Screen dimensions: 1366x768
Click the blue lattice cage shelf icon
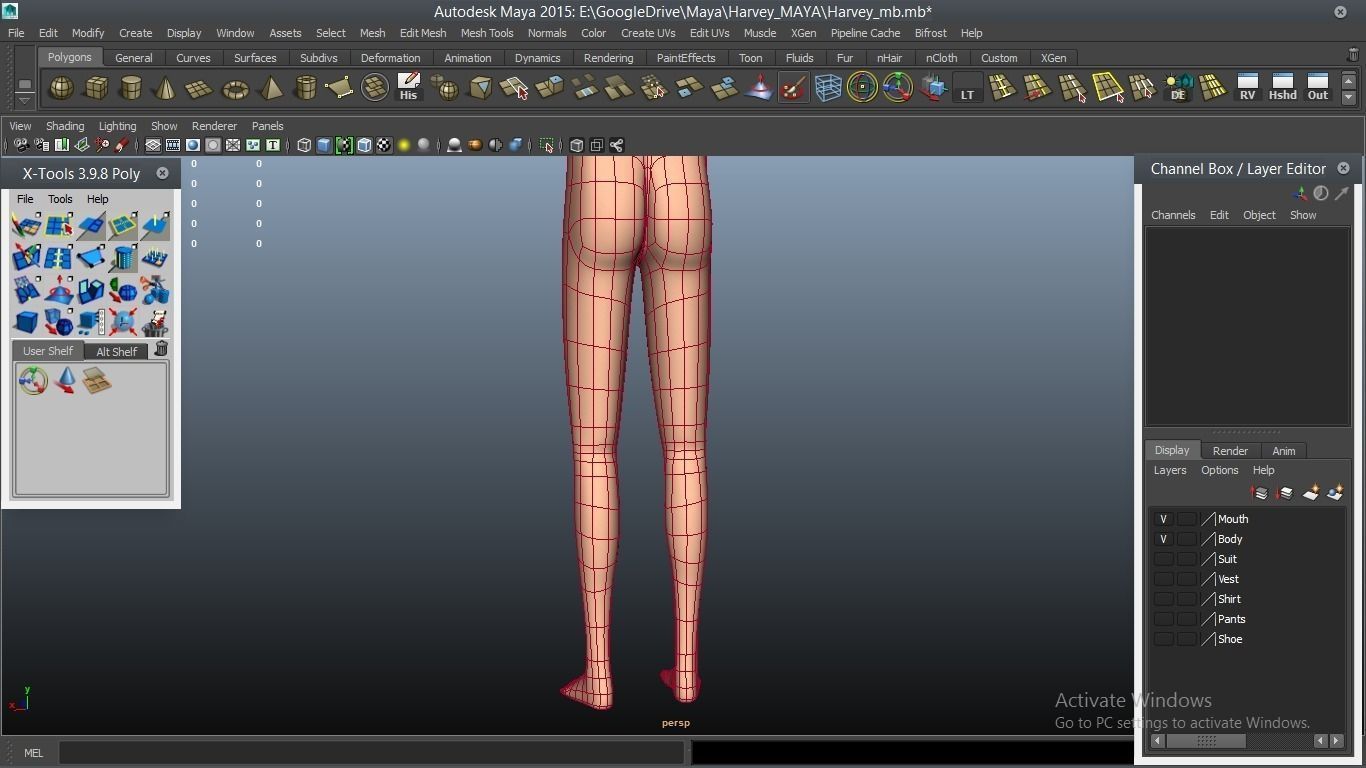(828, 88)
